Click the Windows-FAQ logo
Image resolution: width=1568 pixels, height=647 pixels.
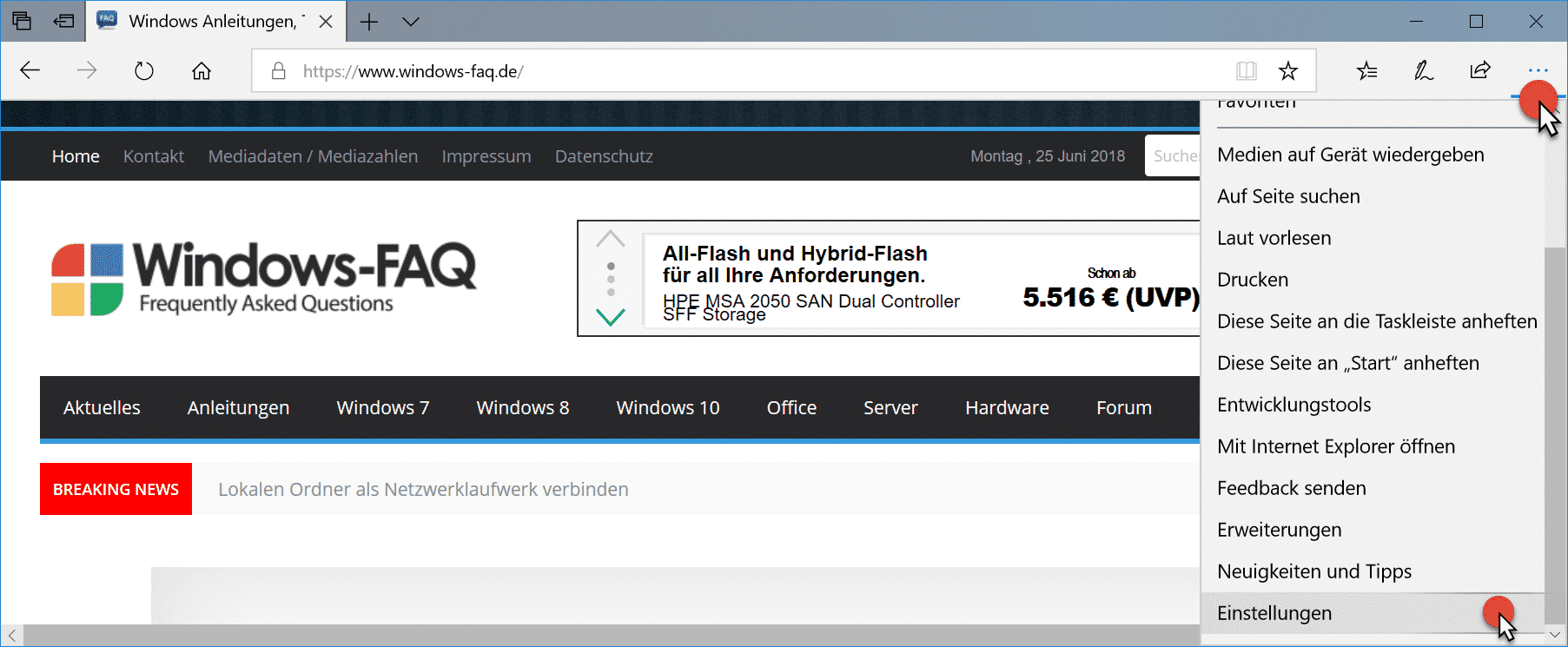tap(263, 278)
